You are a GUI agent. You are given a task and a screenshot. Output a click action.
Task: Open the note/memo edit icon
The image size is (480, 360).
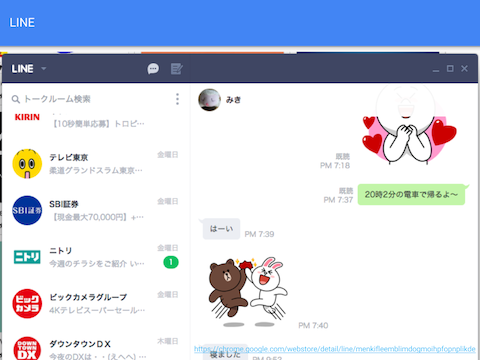coord(176,69)
